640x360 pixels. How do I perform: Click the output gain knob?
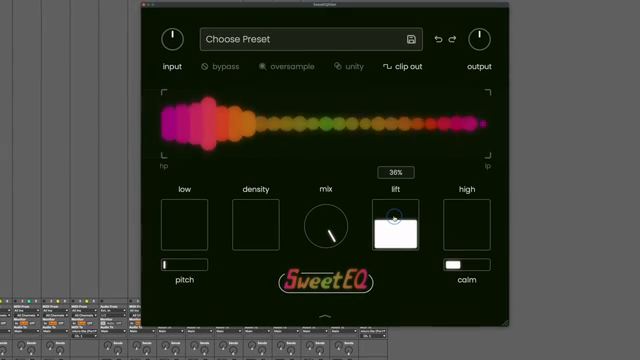click(479, 39)
